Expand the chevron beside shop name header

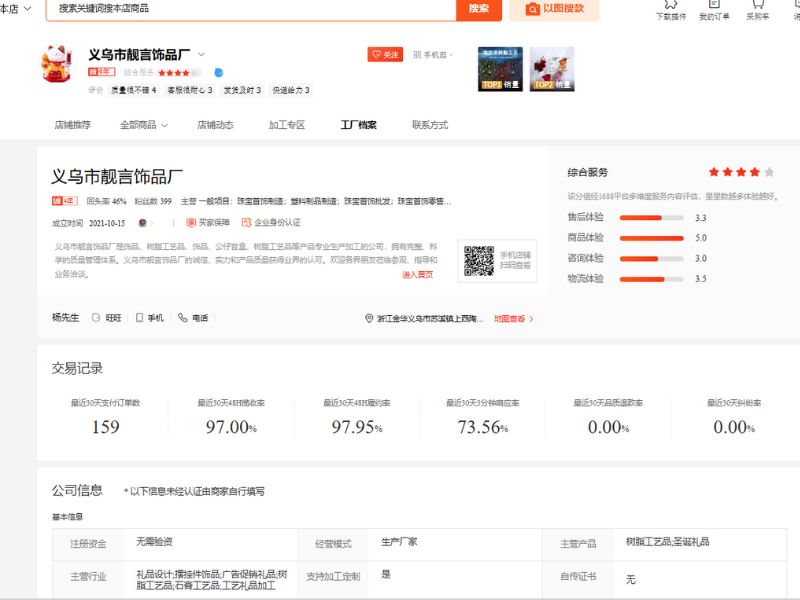(x=201, y=54)
